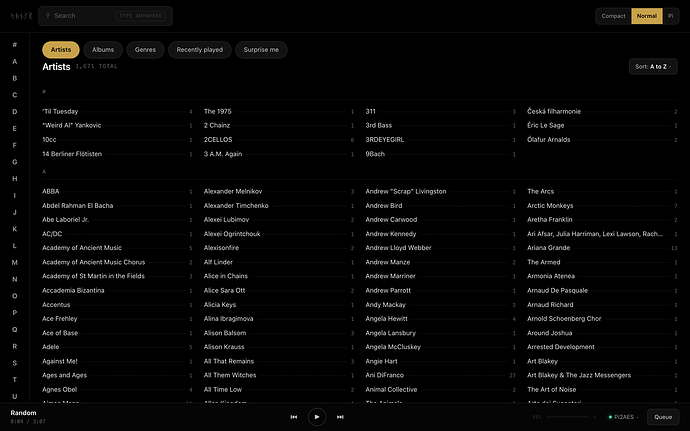Skip to next track
The height and width of the screenshot is (431, 690).
pyautogui.click(x=340, y=417)
